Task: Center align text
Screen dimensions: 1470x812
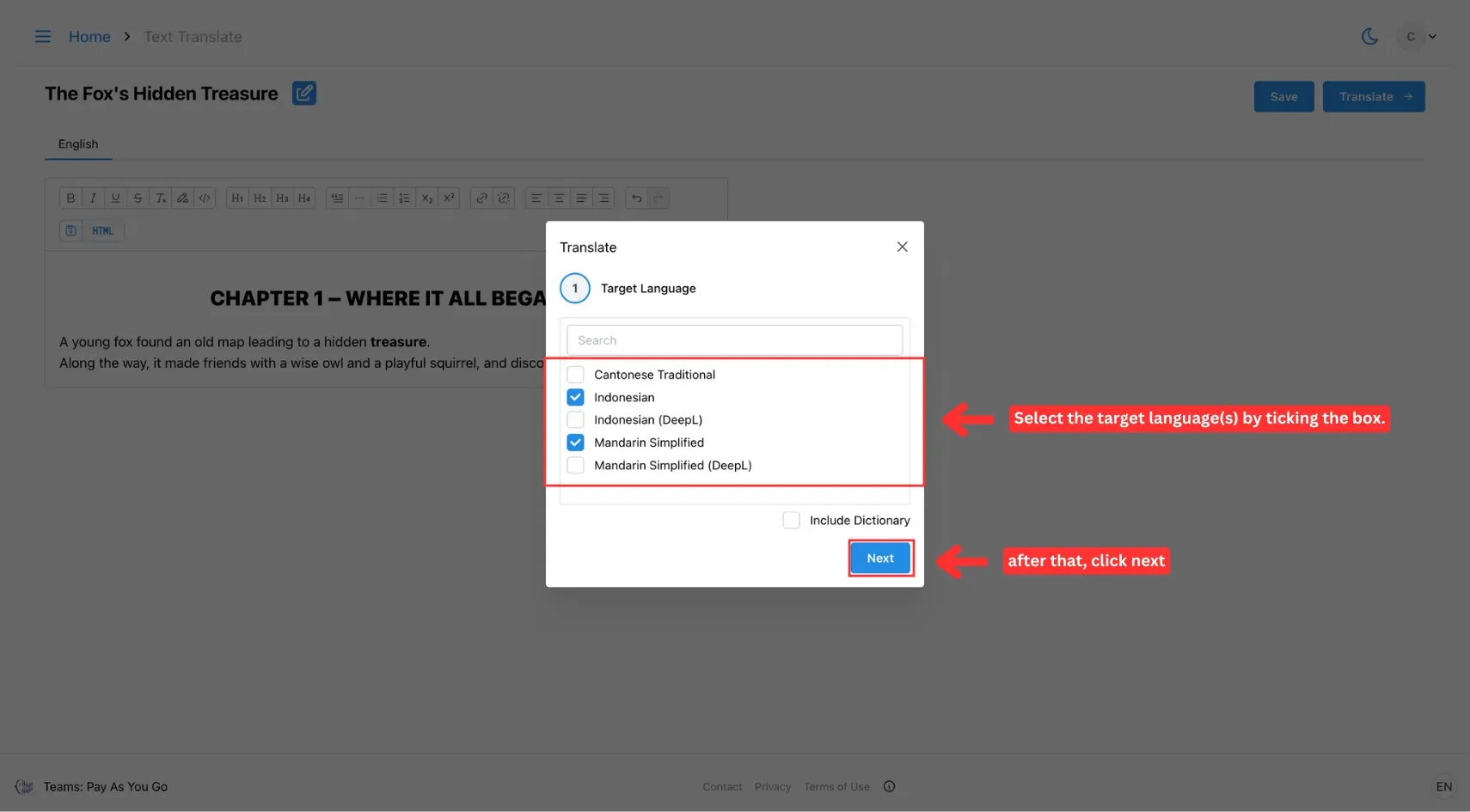Action: (x=559, y=198)
